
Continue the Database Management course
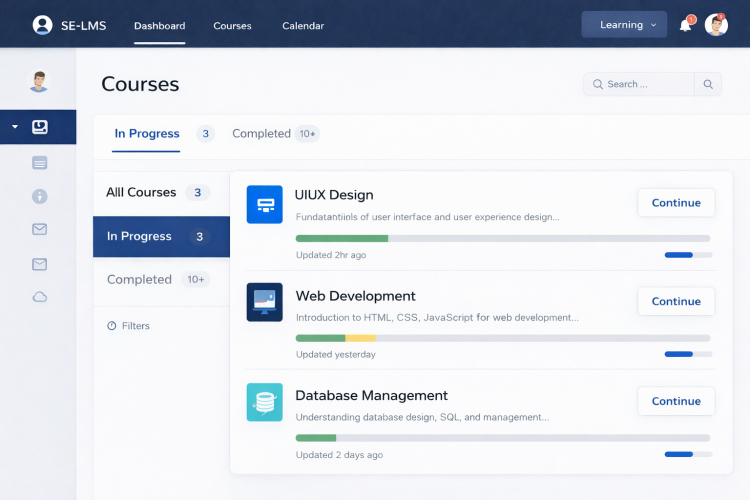676,401
